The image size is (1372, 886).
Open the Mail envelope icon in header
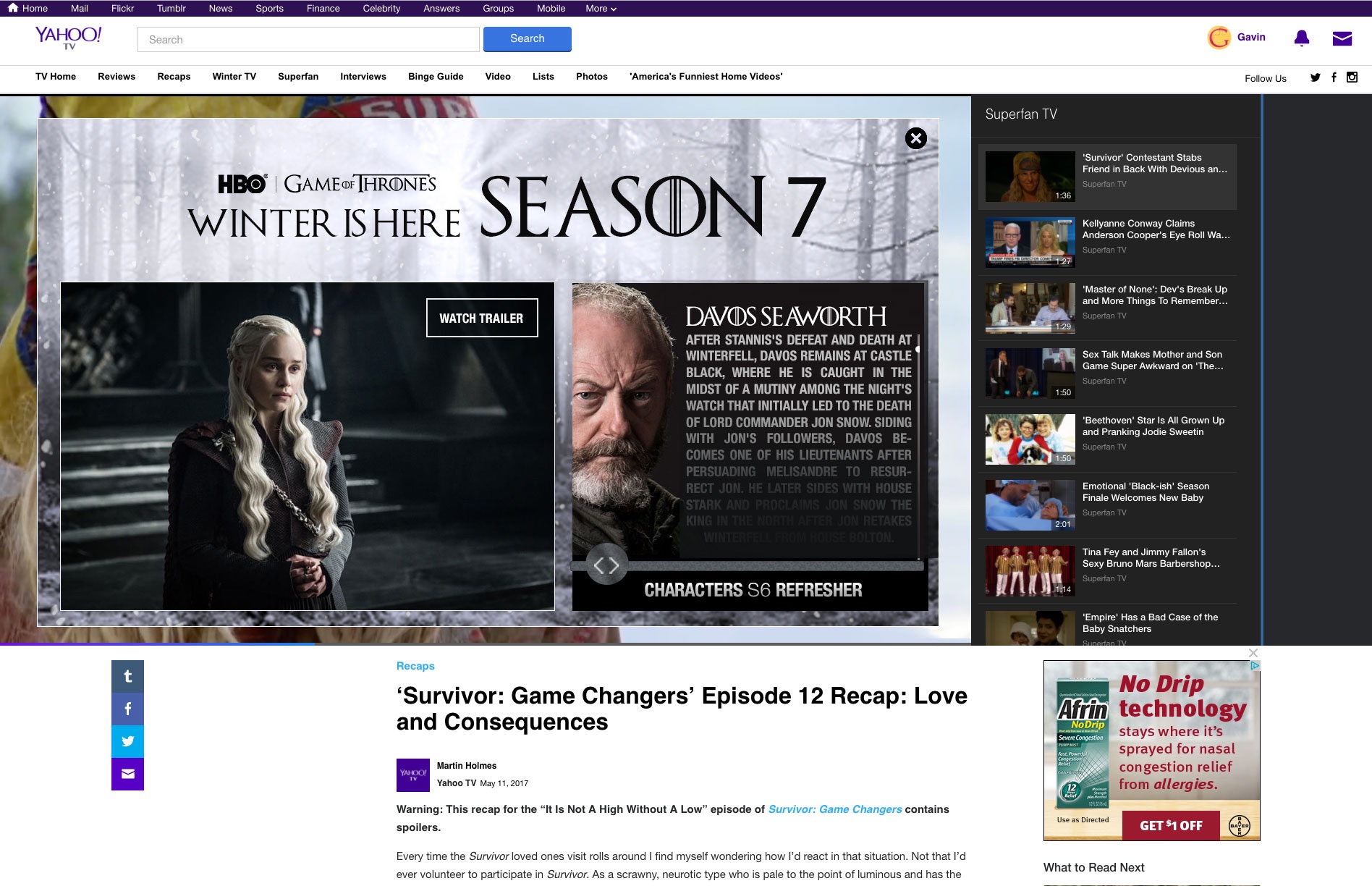point(1342,38)
